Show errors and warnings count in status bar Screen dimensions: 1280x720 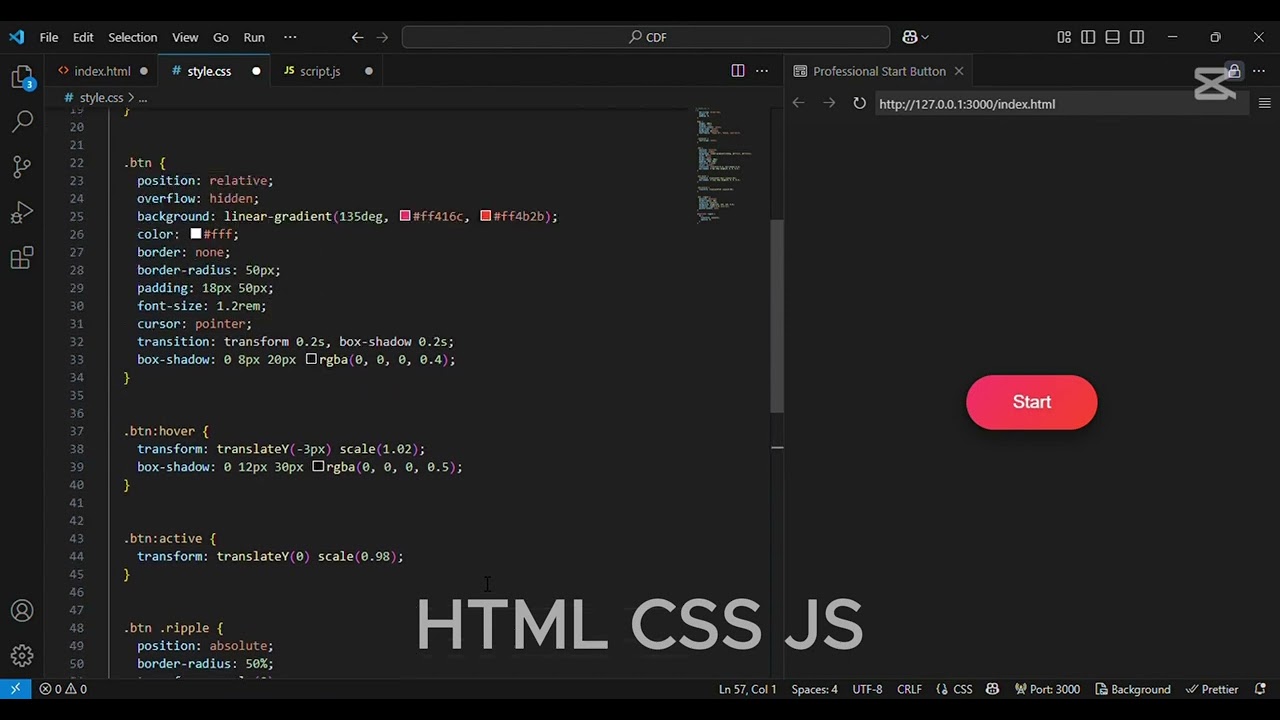pyautogui.click(x=63, y=689)
